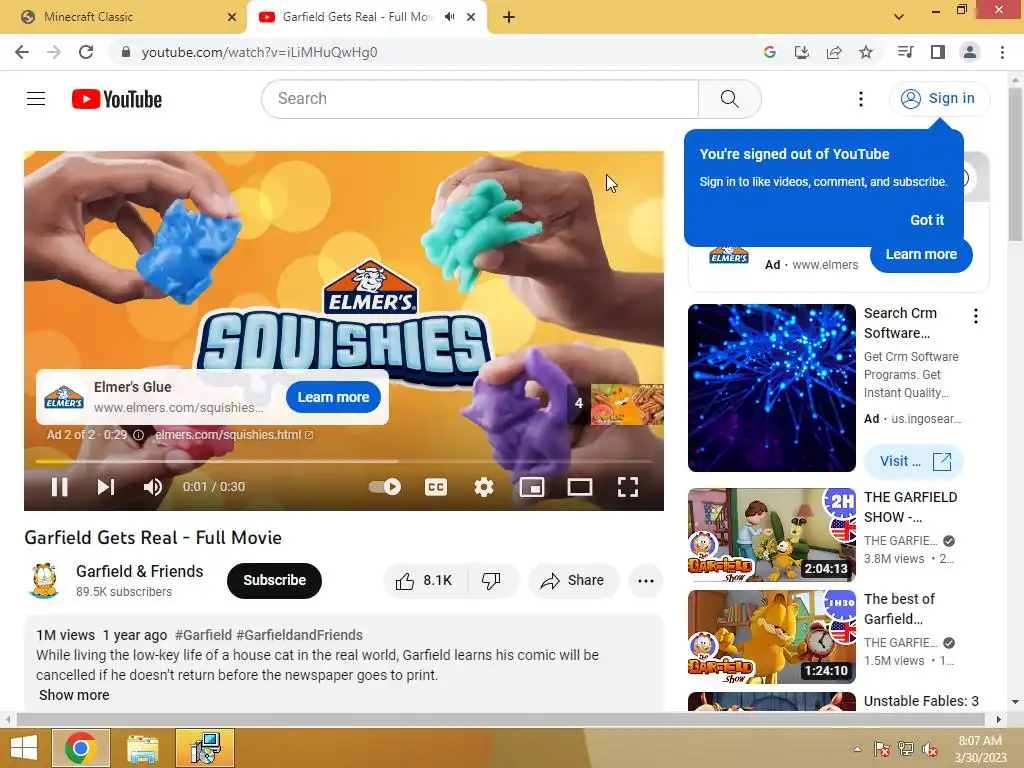The height and width of the screenshot is (768, 1024).
Task: Switch to theater mode
Action: (580, 487)
